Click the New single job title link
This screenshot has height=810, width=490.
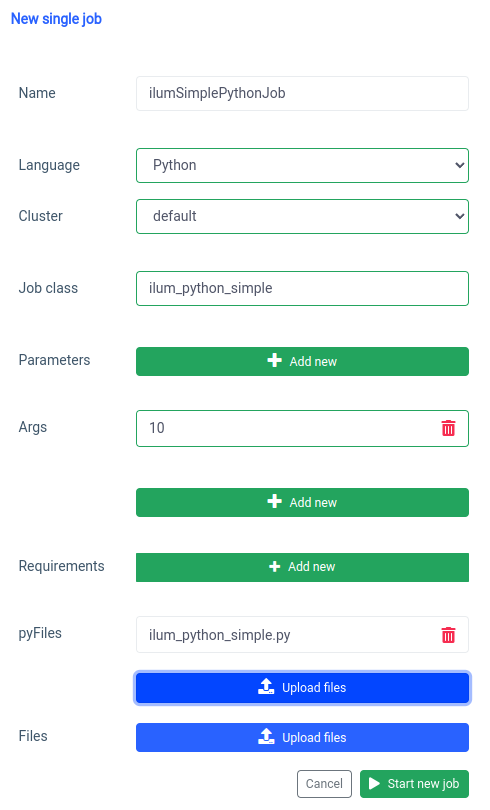[56, 19]
